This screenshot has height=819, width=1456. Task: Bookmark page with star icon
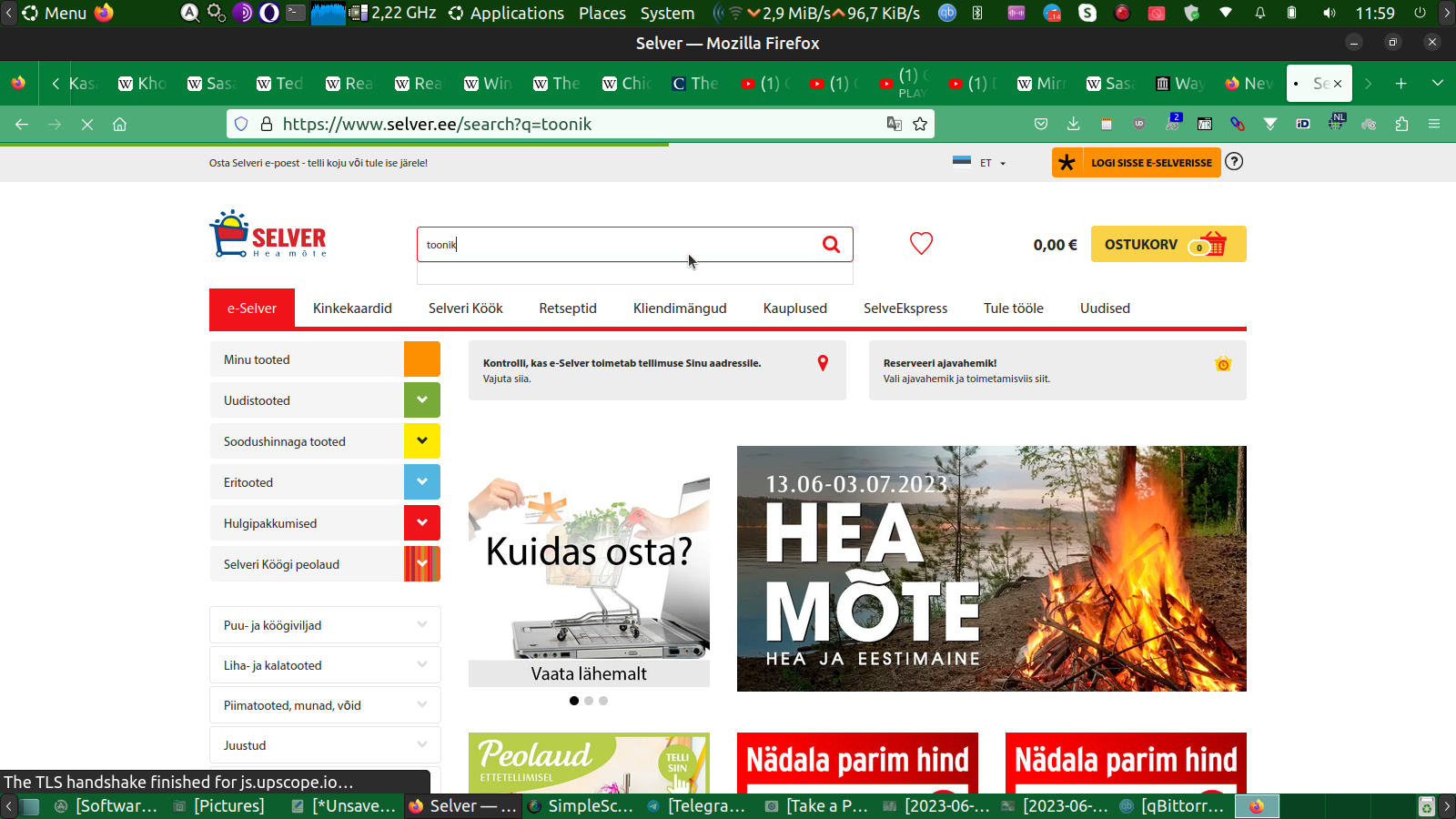pos(920,124)
